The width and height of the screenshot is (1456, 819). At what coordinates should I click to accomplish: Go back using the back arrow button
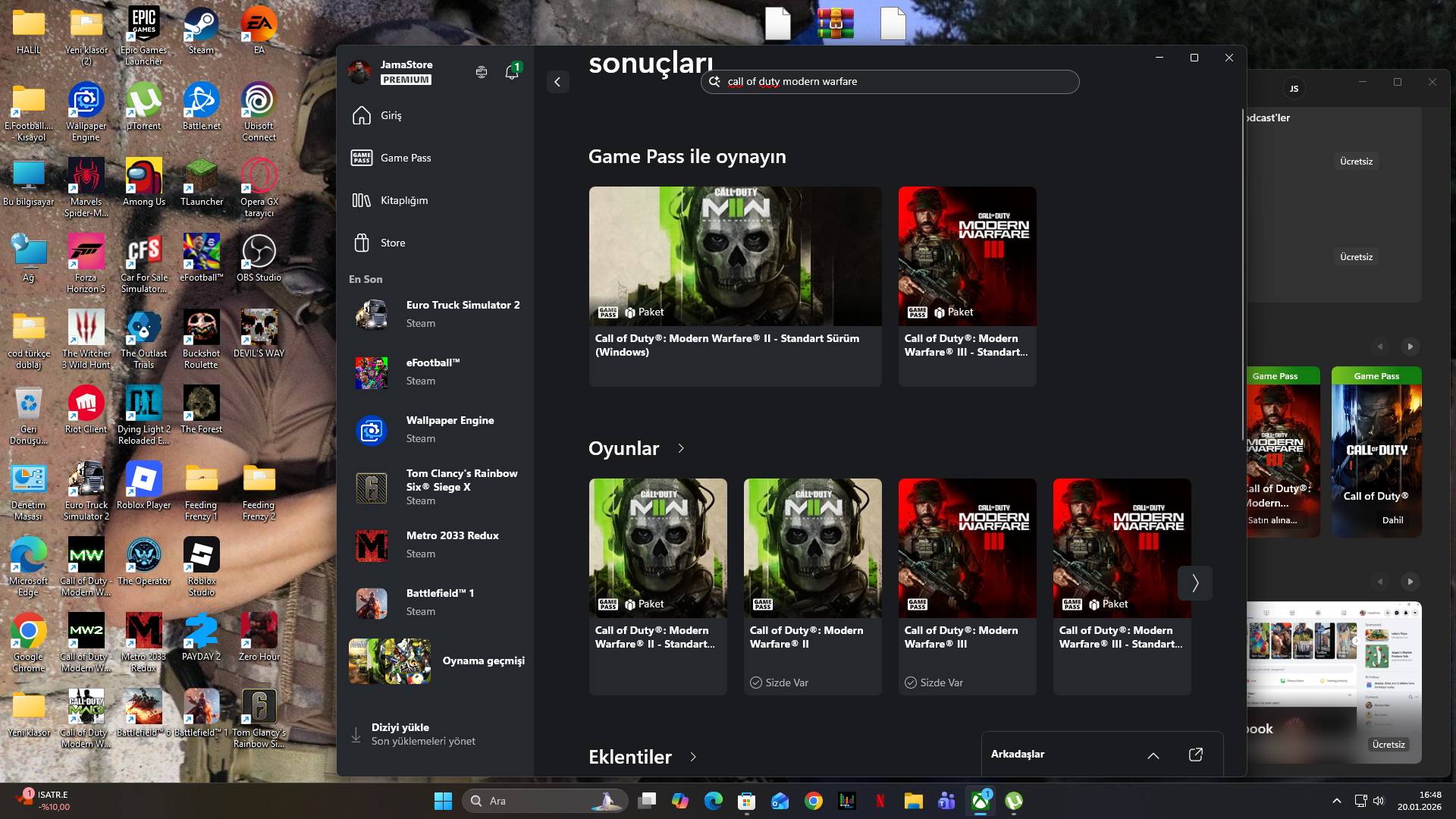pos(557,82)
